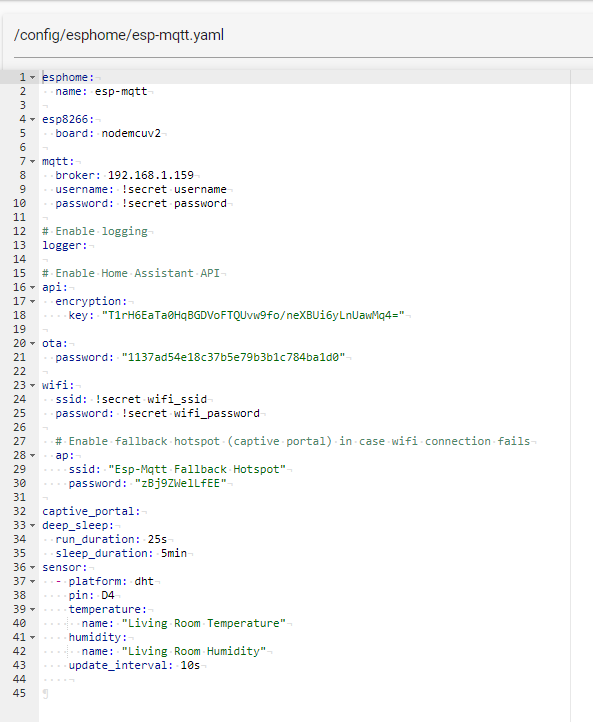593x722 pixels.
Task: Place cursor in the ota password value
Action: (233, 357)
